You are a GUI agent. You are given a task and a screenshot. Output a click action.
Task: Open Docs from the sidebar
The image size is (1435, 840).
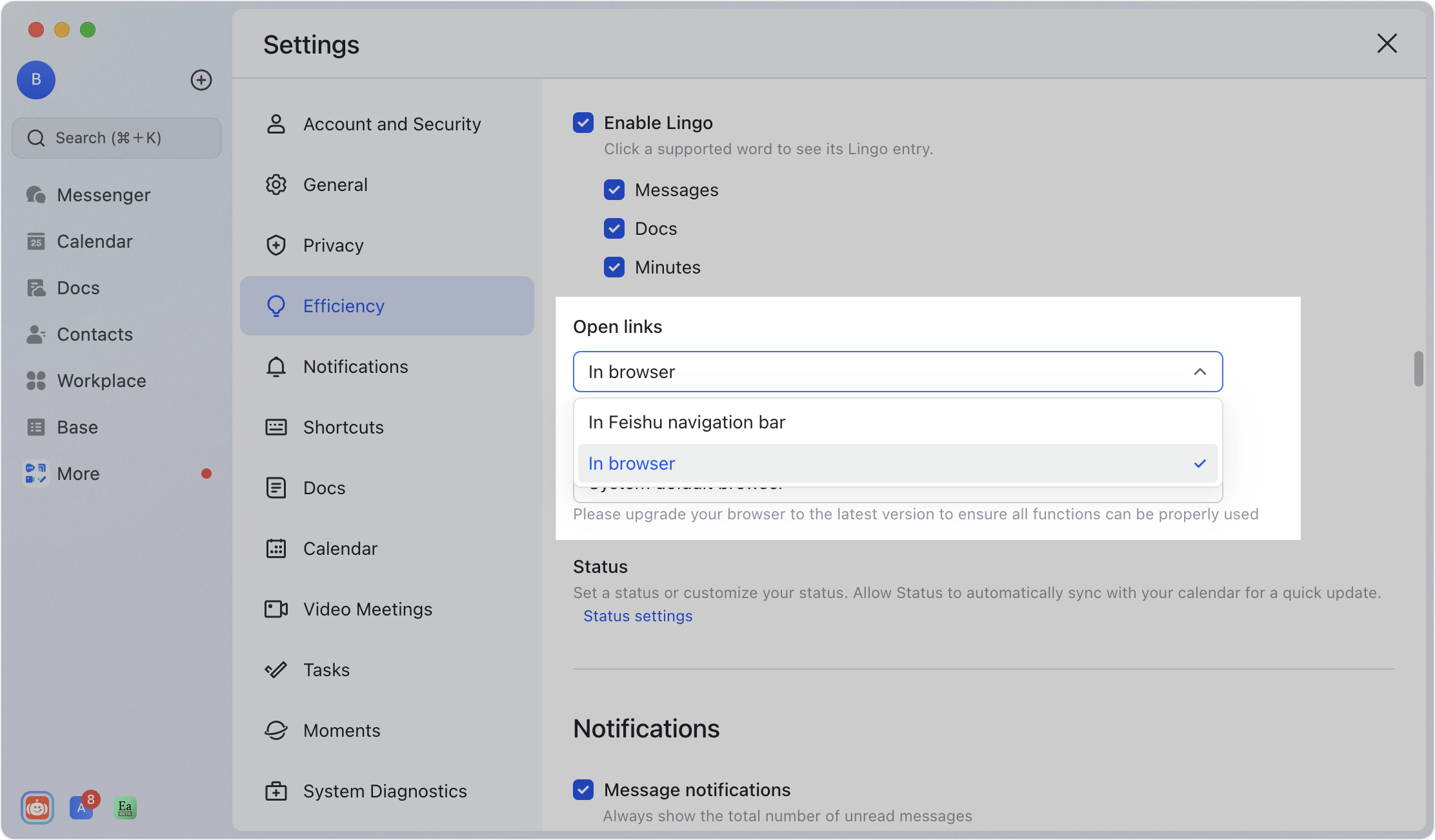tap(78, 287)
